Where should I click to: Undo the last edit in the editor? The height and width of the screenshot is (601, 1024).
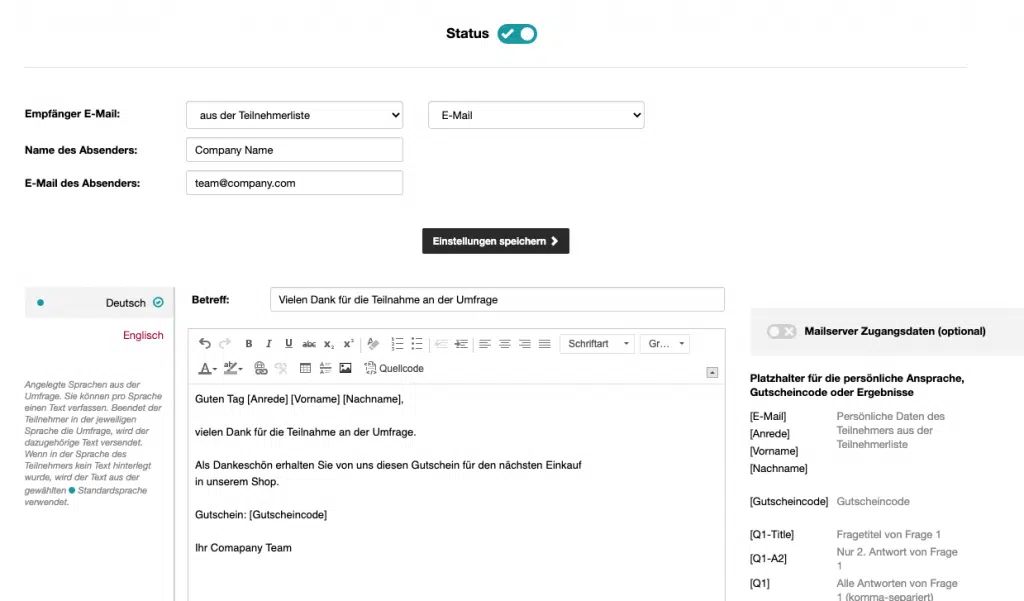(205, 344)
